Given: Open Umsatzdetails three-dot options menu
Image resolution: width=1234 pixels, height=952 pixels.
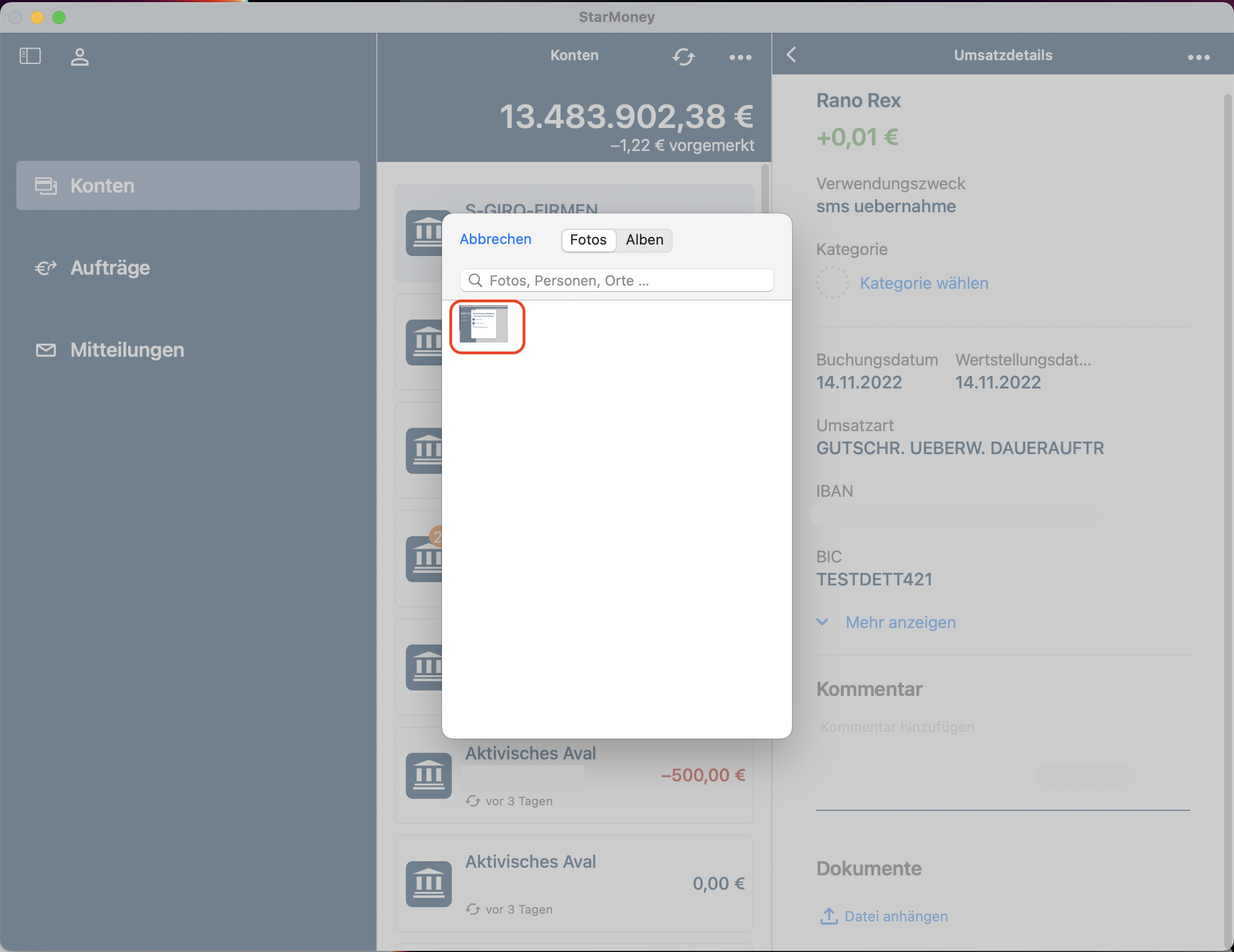Looking at the screenshot, I should [1198, 57].
